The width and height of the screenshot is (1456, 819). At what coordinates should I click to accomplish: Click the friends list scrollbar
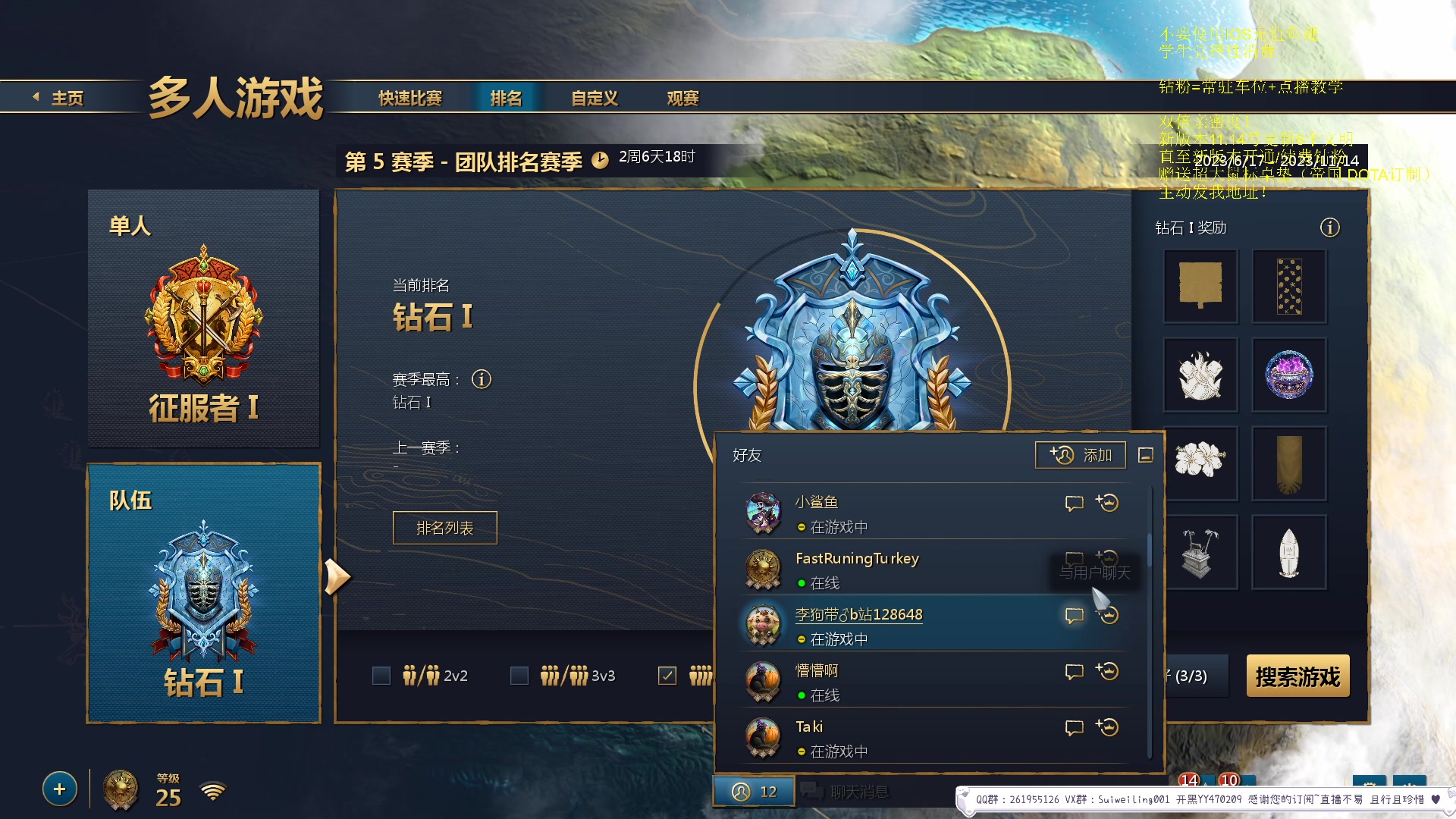1150,550
